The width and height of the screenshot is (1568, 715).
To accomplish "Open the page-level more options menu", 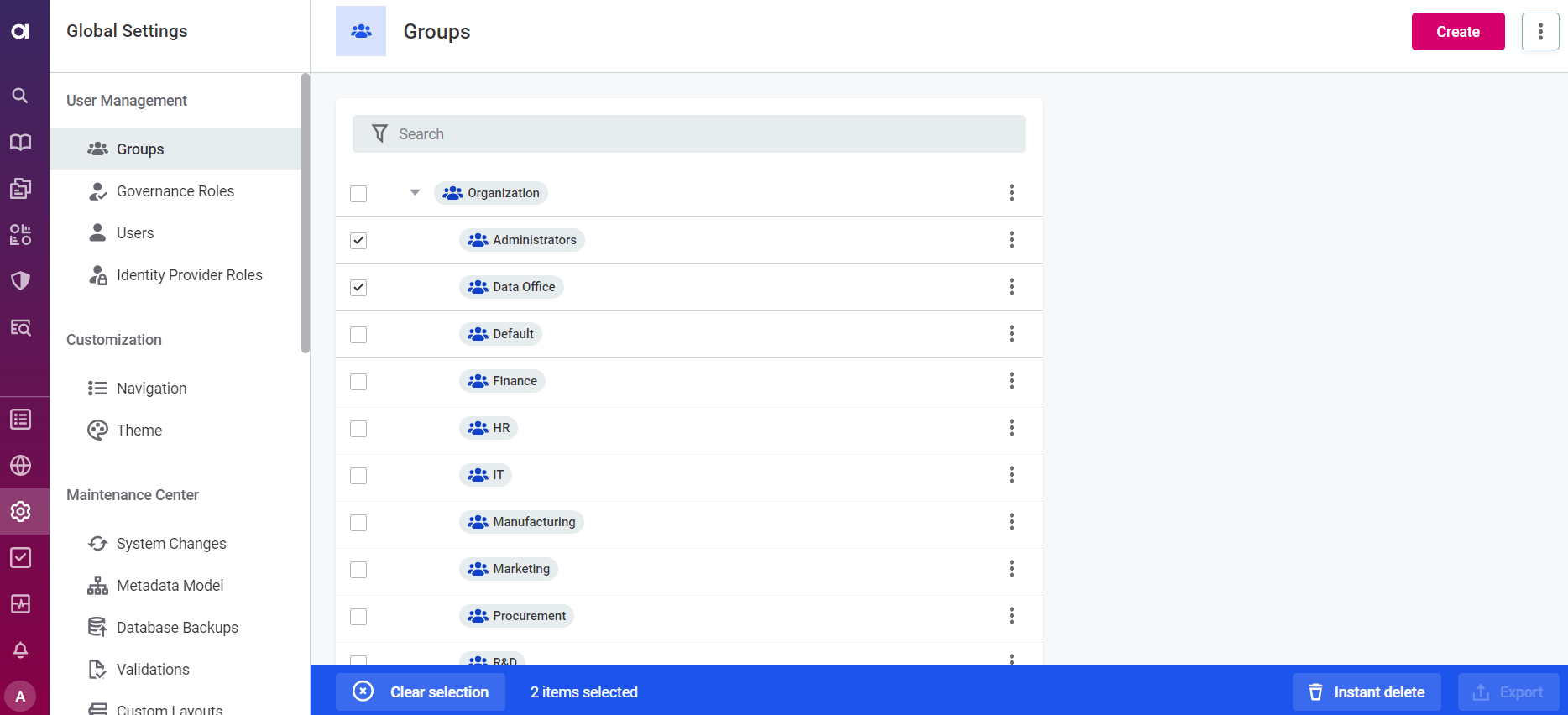I will (1539, 32).
